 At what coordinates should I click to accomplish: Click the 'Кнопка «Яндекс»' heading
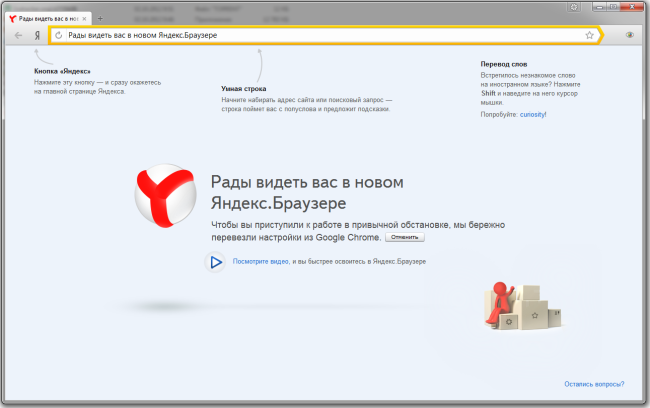tap(62, 71)
